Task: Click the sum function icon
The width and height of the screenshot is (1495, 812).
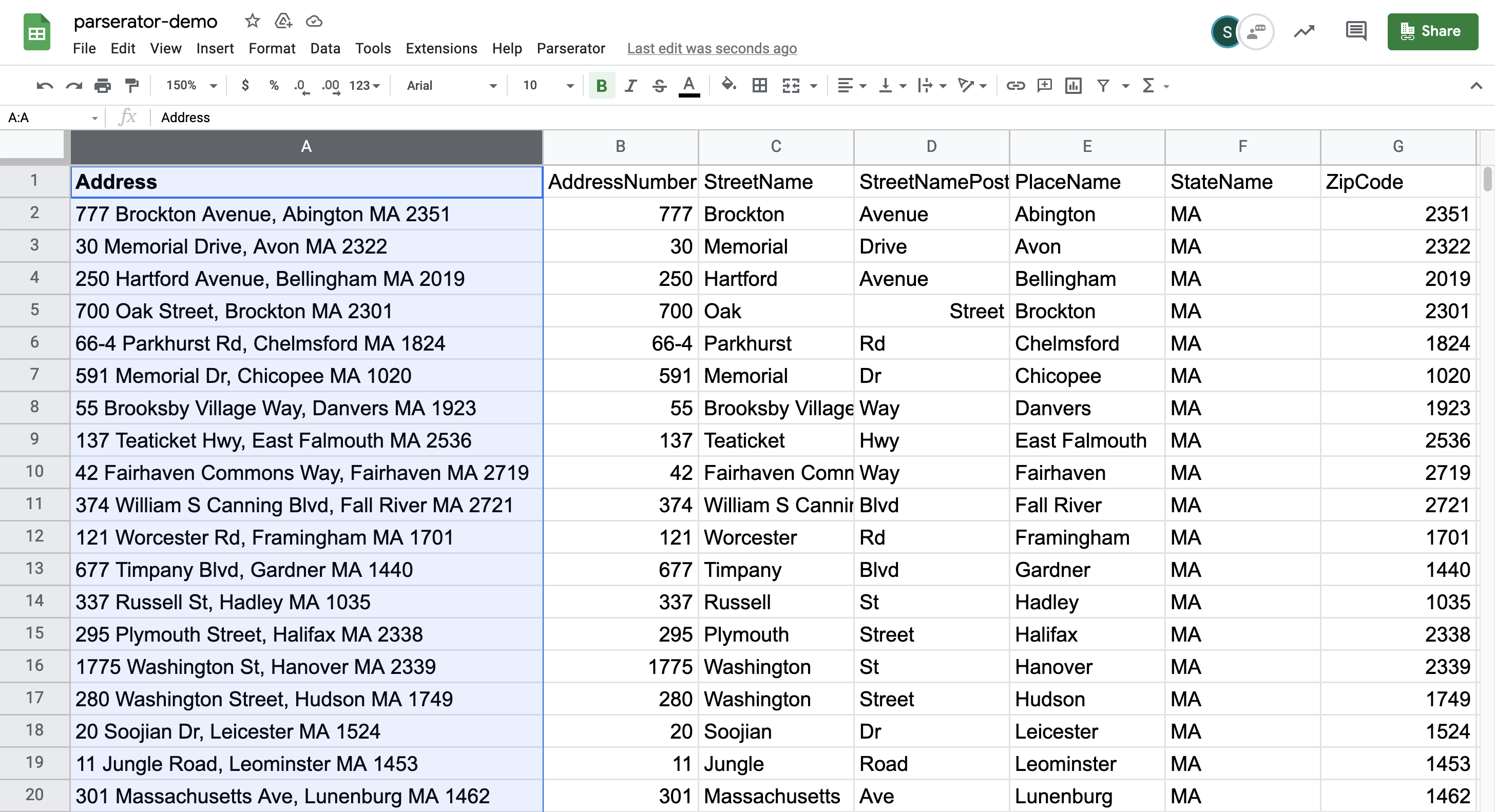Action: point(1148,85)
